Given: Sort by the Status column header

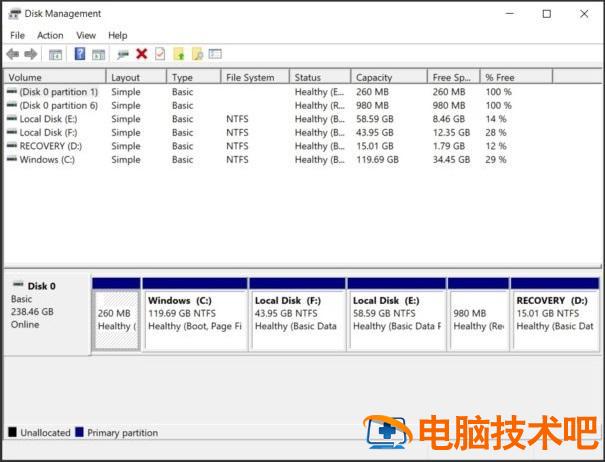Looking at the screenshot, I should coord(320,77).
